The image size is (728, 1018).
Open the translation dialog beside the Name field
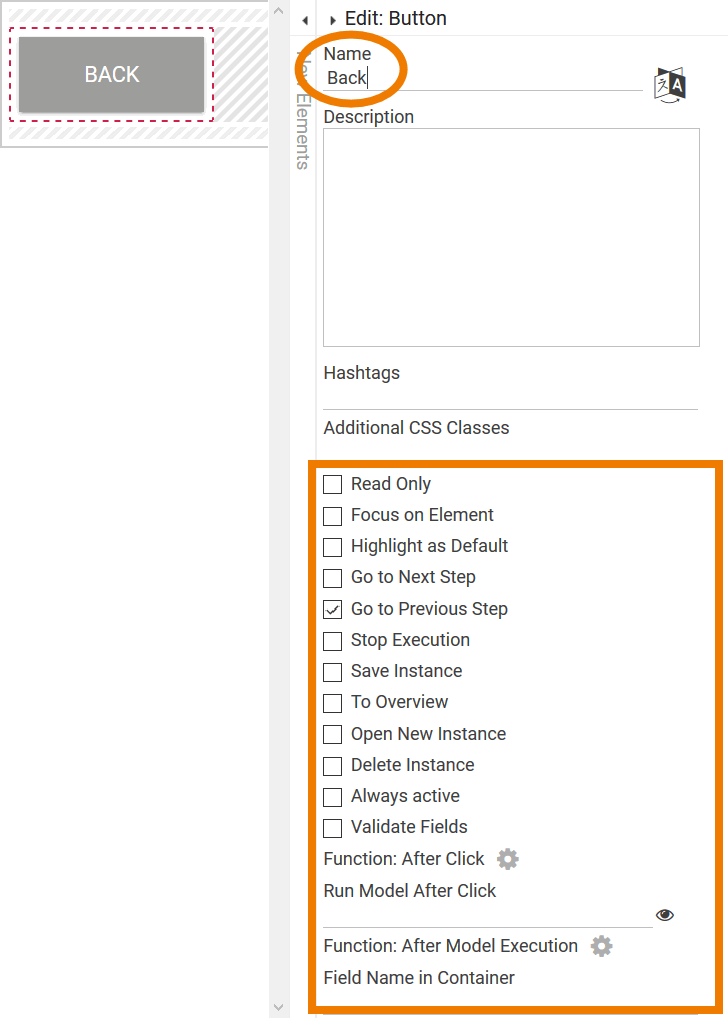[x=667, y=86]
